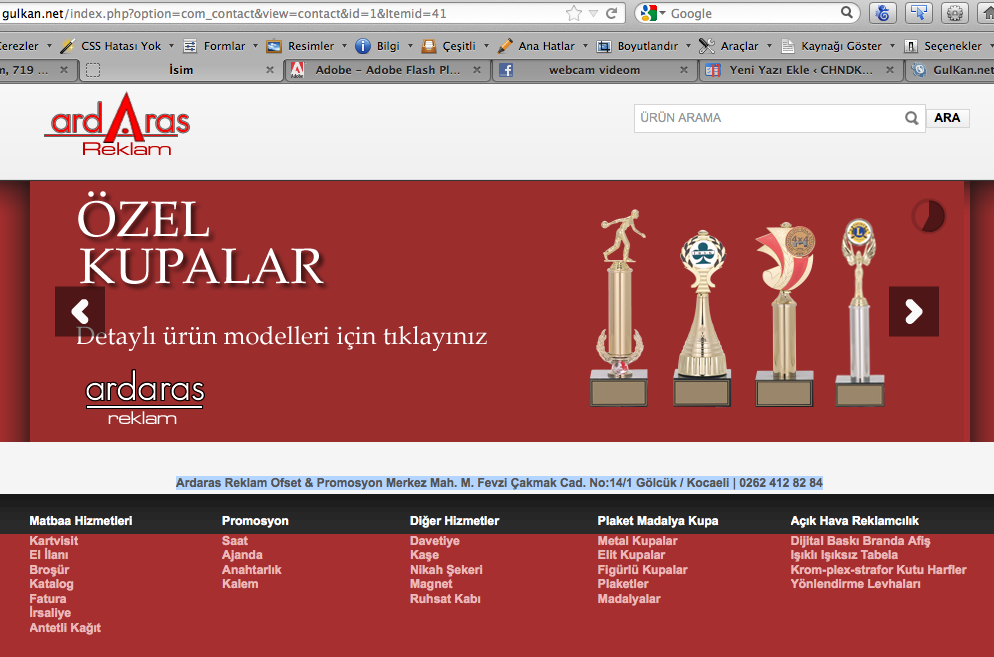Click the ARA search button

tap(947, 118)
